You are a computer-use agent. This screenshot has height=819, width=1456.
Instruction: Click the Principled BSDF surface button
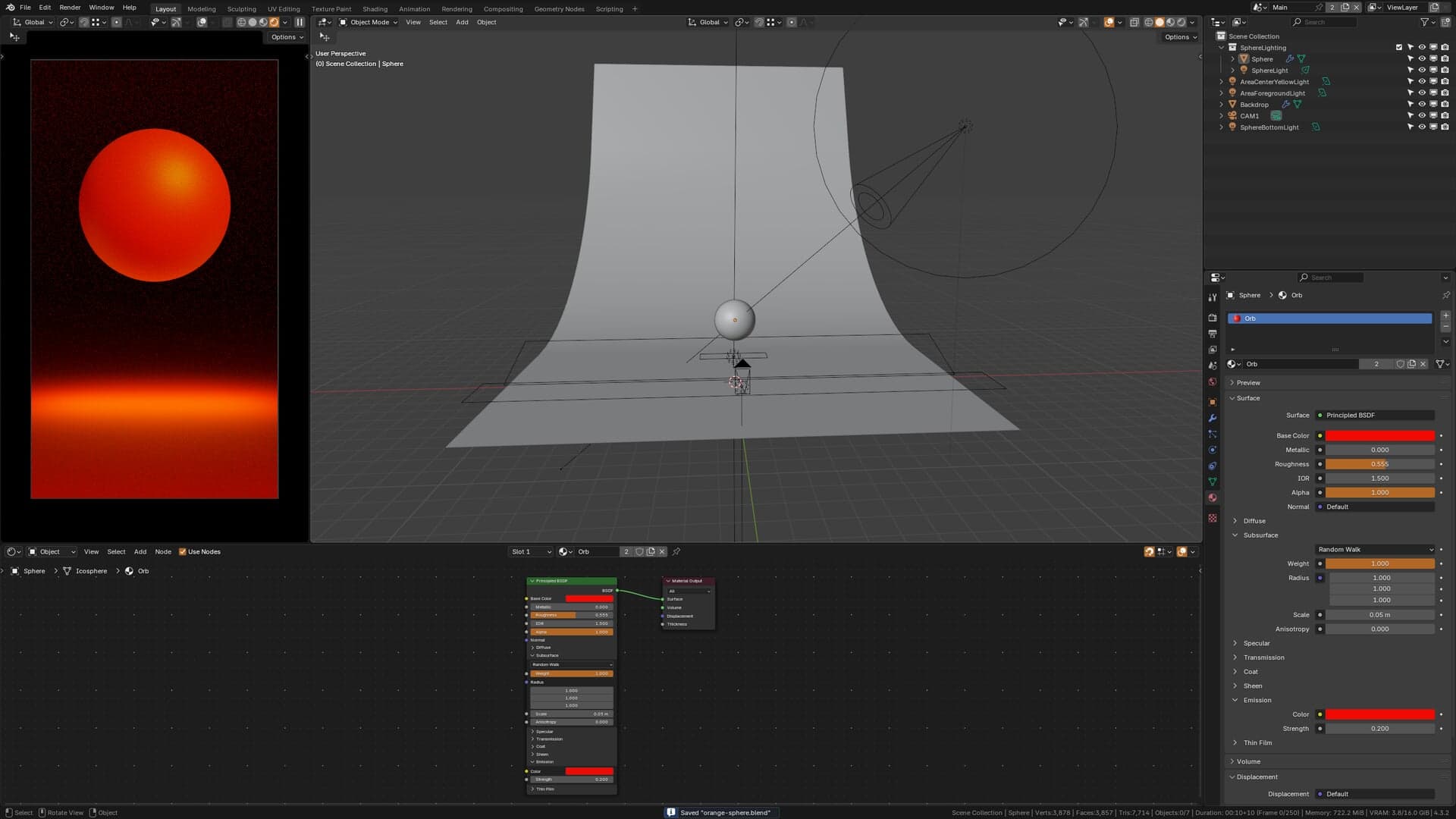pyautogui.click(x=1375, y=415)
